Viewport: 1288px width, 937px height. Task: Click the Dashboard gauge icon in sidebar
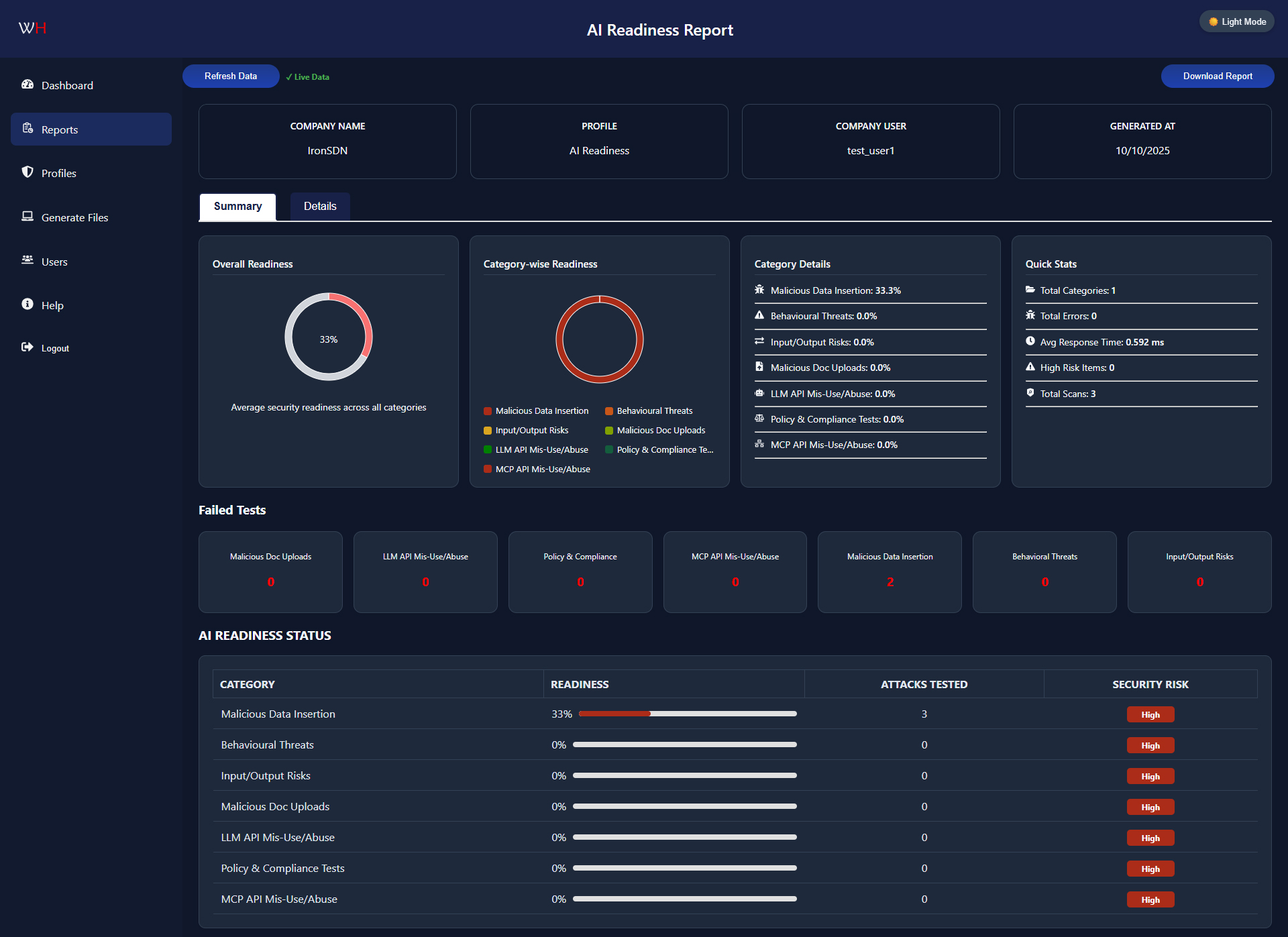(x=28, y=85)
